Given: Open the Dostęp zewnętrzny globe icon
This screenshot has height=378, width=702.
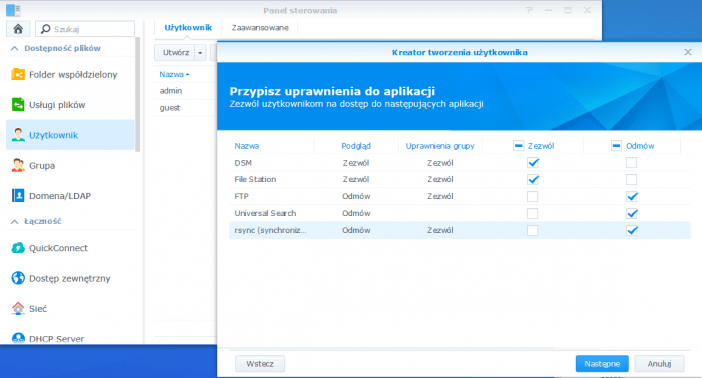Looking at the screenshot, I should (x=18, y=278).
